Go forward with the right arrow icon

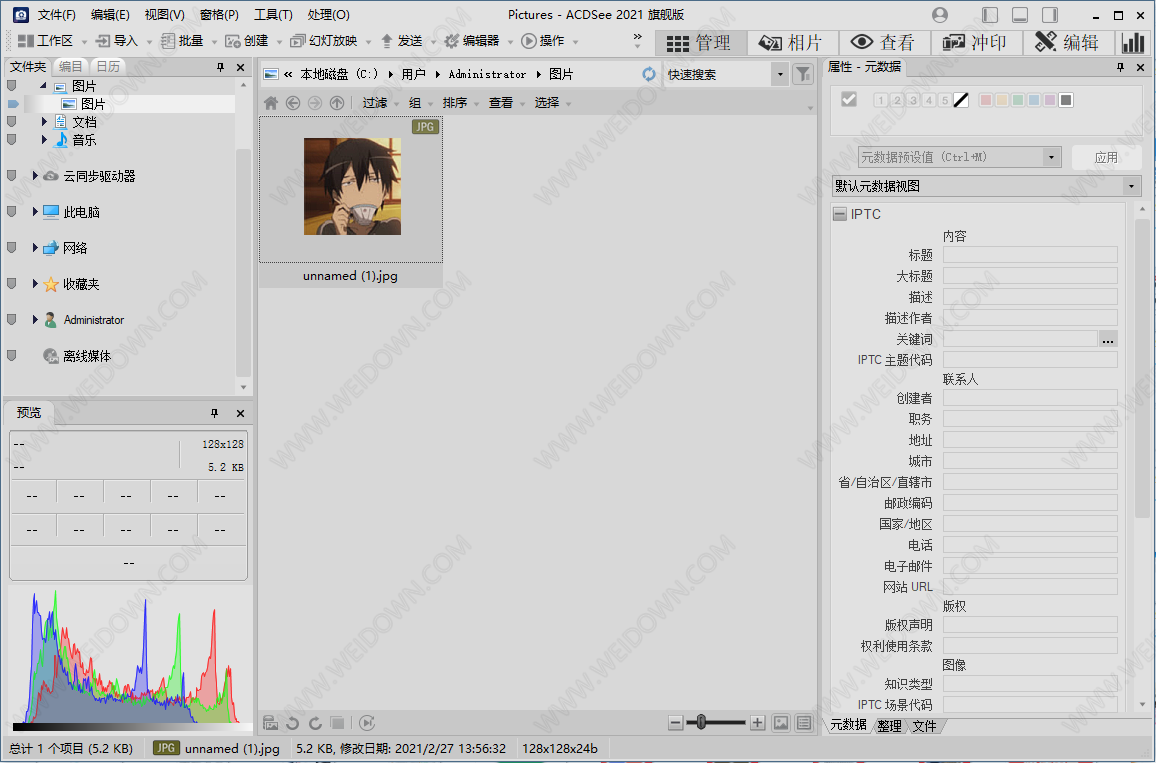coord(315,102)
